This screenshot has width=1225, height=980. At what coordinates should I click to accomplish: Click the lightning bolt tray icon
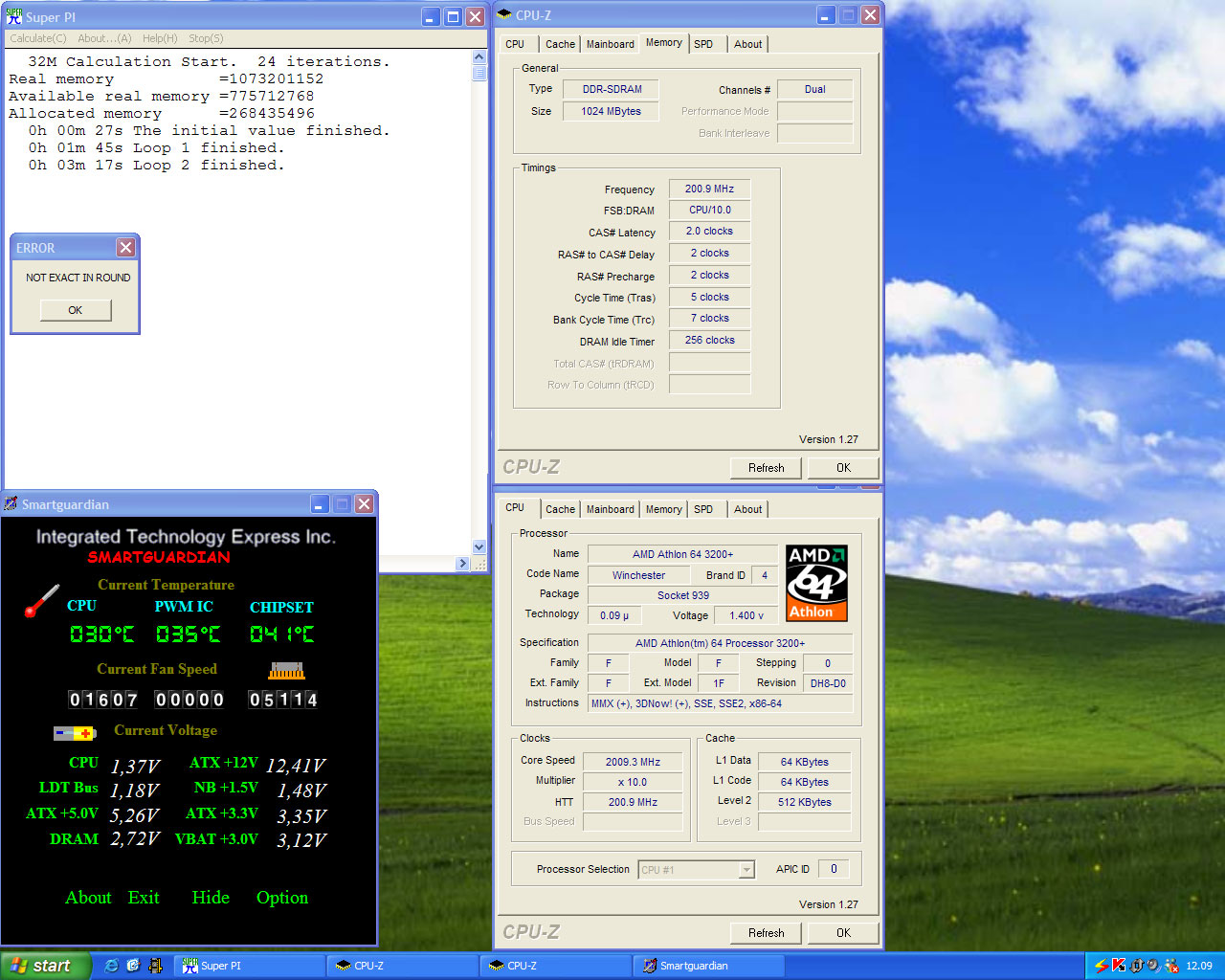tap(1101, 966)
